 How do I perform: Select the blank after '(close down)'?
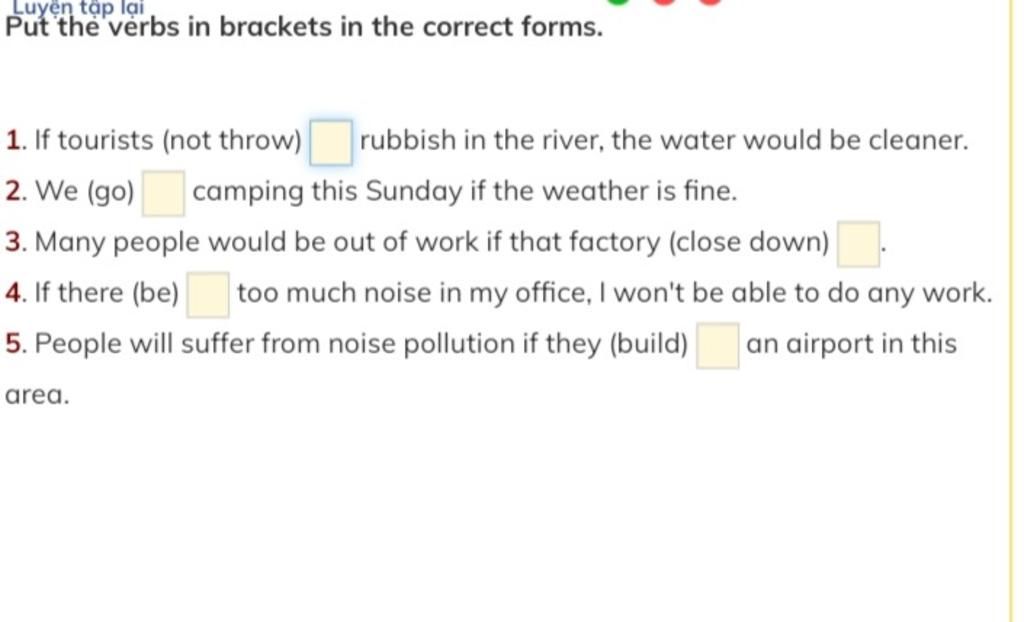859,244
